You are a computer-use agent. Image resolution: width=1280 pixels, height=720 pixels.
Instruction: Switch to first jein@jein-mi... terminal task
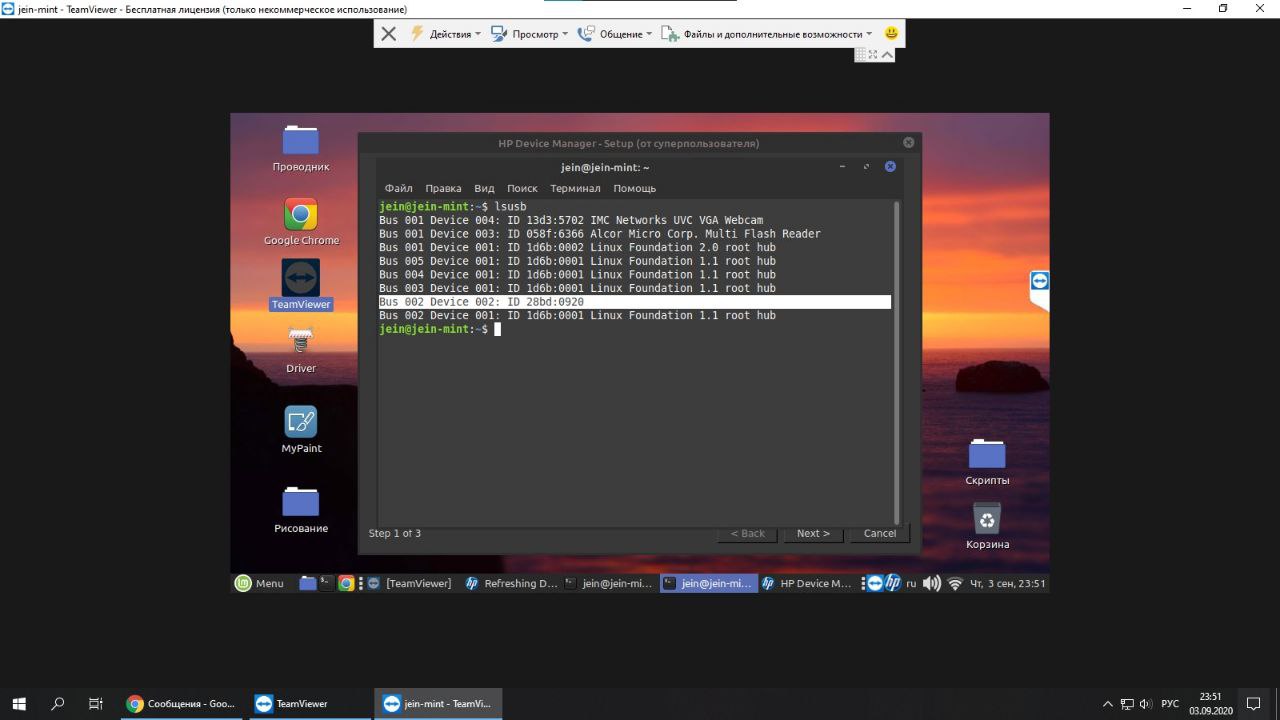coord(608,583)
